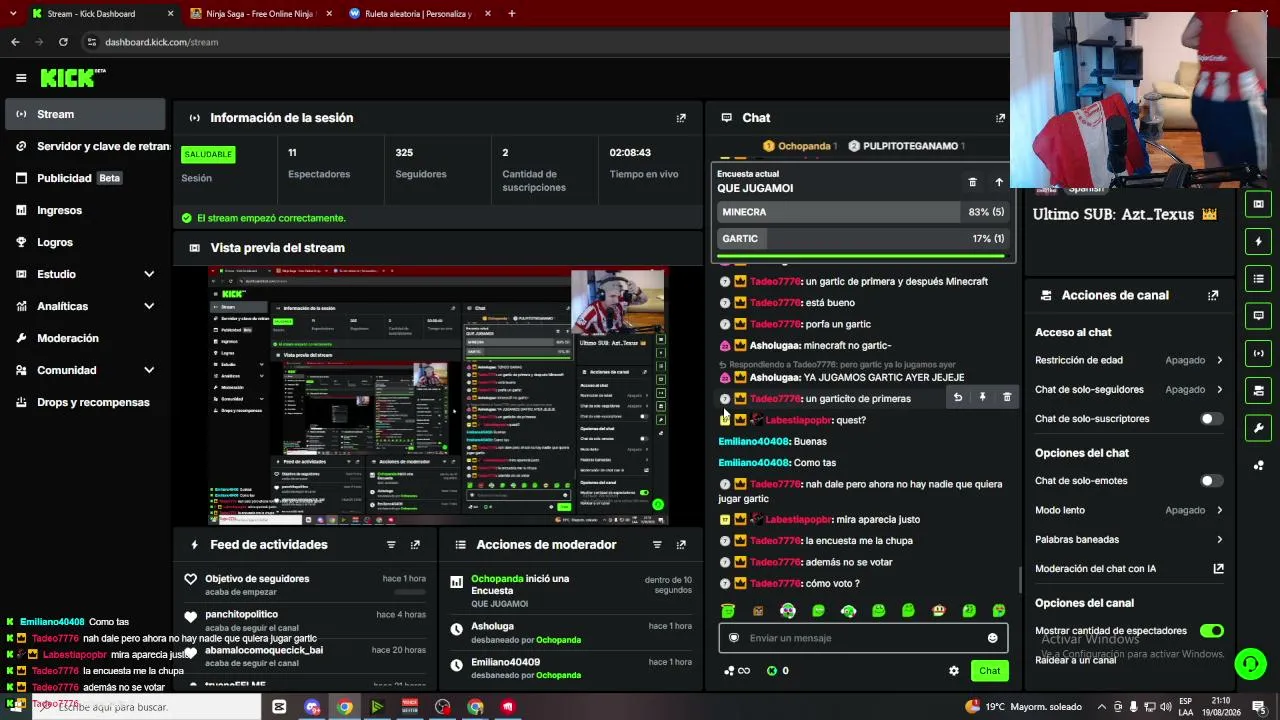1280x720 pixels.
Task: Pin the 'un garticito de primeras' message
Action: [x=982, y=398]
